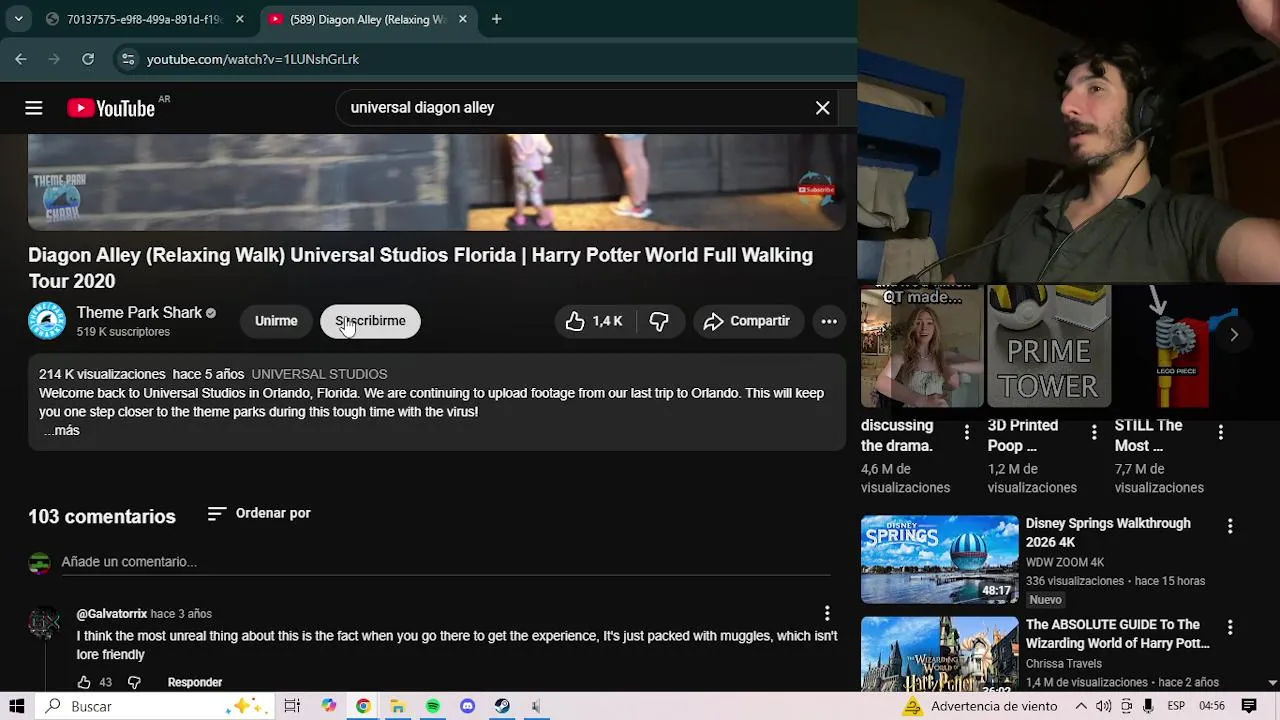Screen dimensions: 1280x720
Task: Like the video with thumbs-up button
Action: (x=593, y=321)
